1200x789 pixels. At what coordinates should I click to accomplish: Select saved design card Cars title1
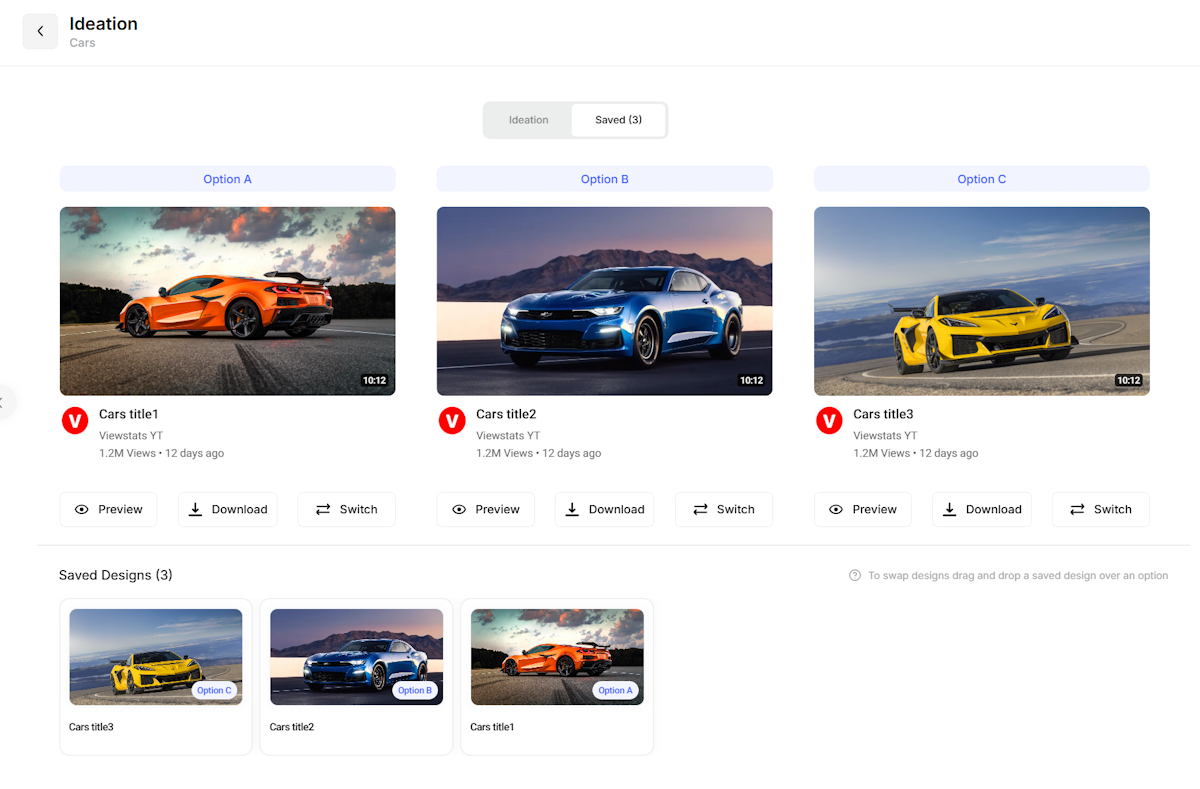point(557,676)
